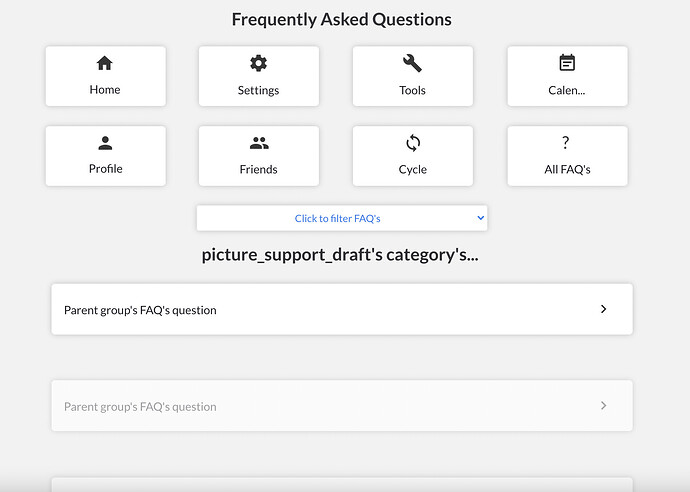Click the chevron on the first FAQ question

point(603,309)
